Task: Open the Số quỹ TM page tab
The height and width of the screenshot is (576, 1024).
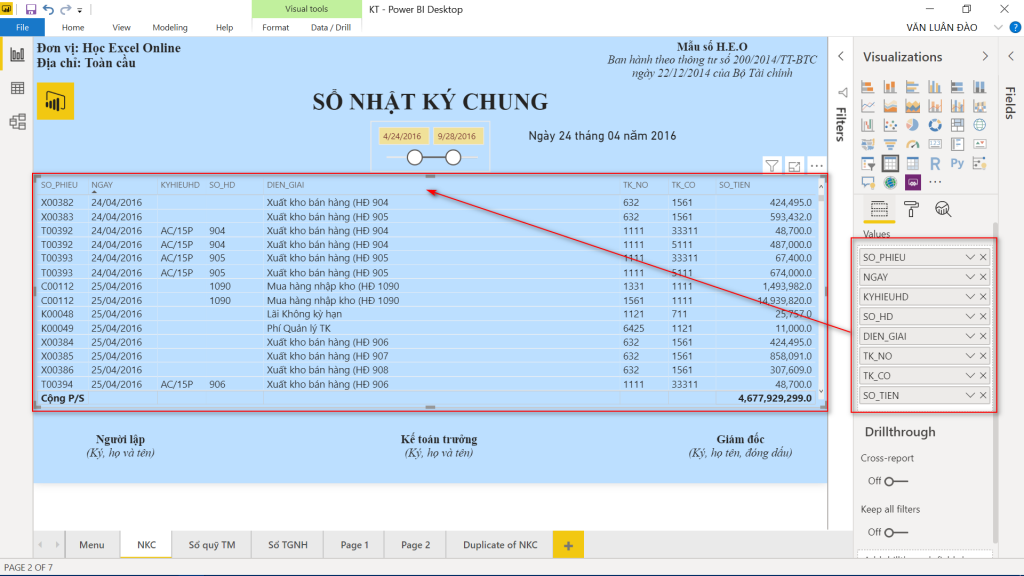Action: pyautogui.click(x=211, y=545)
